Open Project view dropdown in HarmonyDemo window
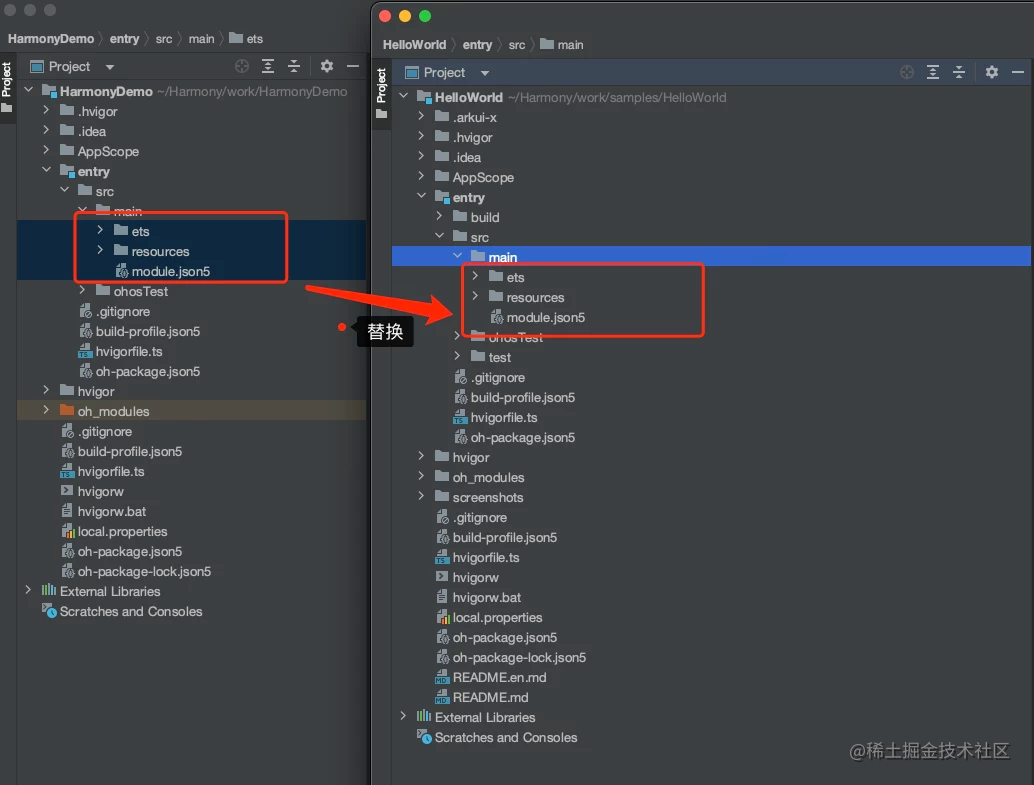Screen dimensions: 1034x785 (109, 67)
